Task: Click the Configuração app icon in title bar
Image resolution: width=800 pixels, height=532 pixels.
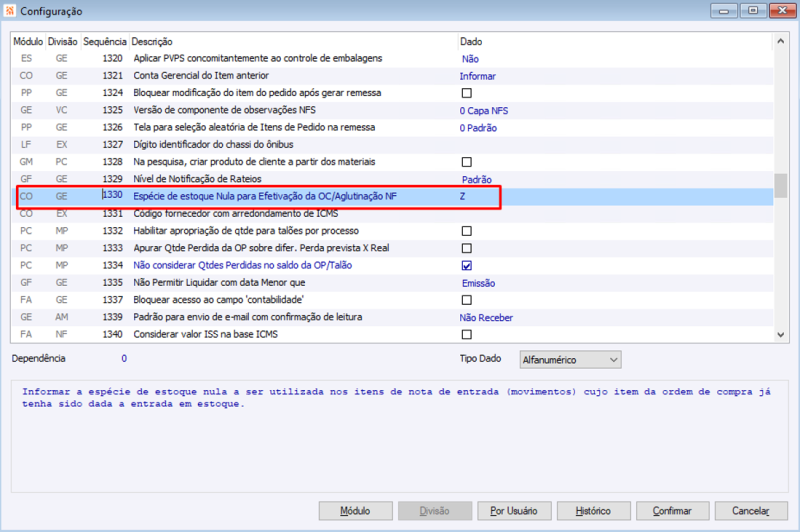Action: tap(10, 11)
